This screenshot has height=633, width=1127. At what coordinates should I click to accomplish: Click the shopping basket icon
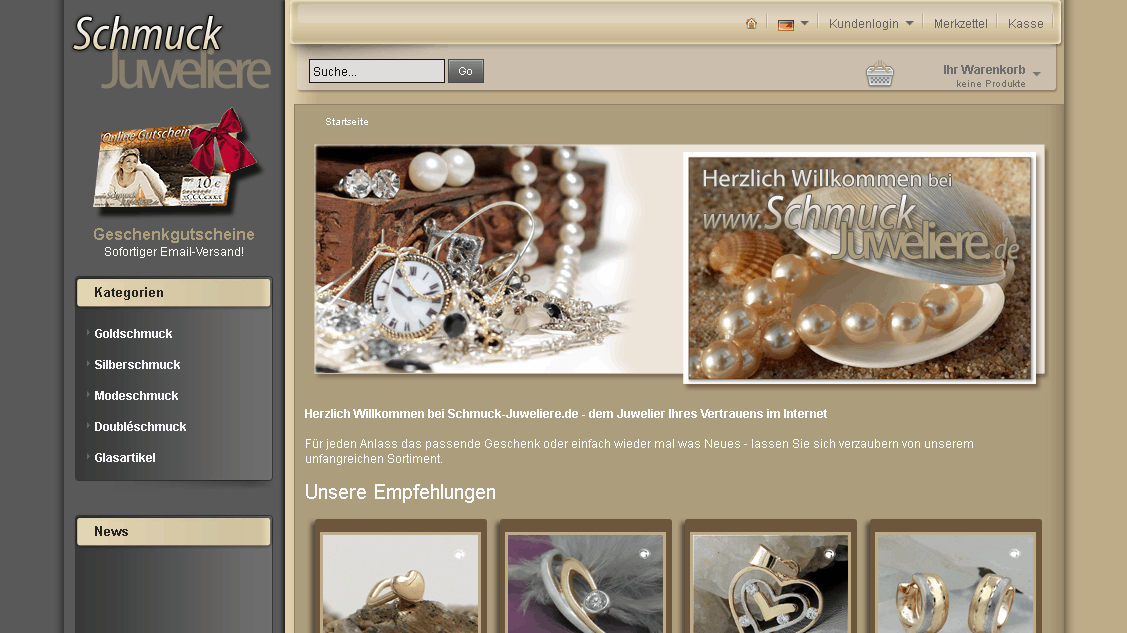click(x=880, y=73)
